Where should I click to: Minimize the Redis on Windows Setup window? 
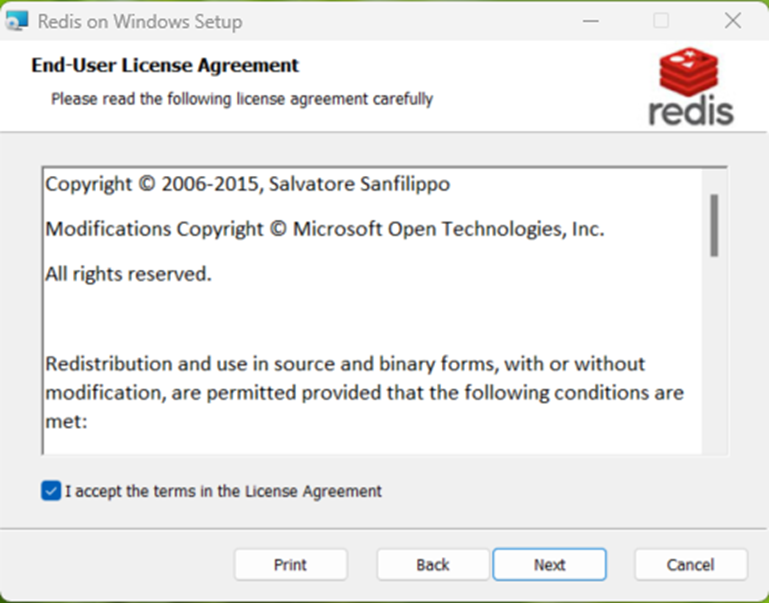tap(590, 21)
